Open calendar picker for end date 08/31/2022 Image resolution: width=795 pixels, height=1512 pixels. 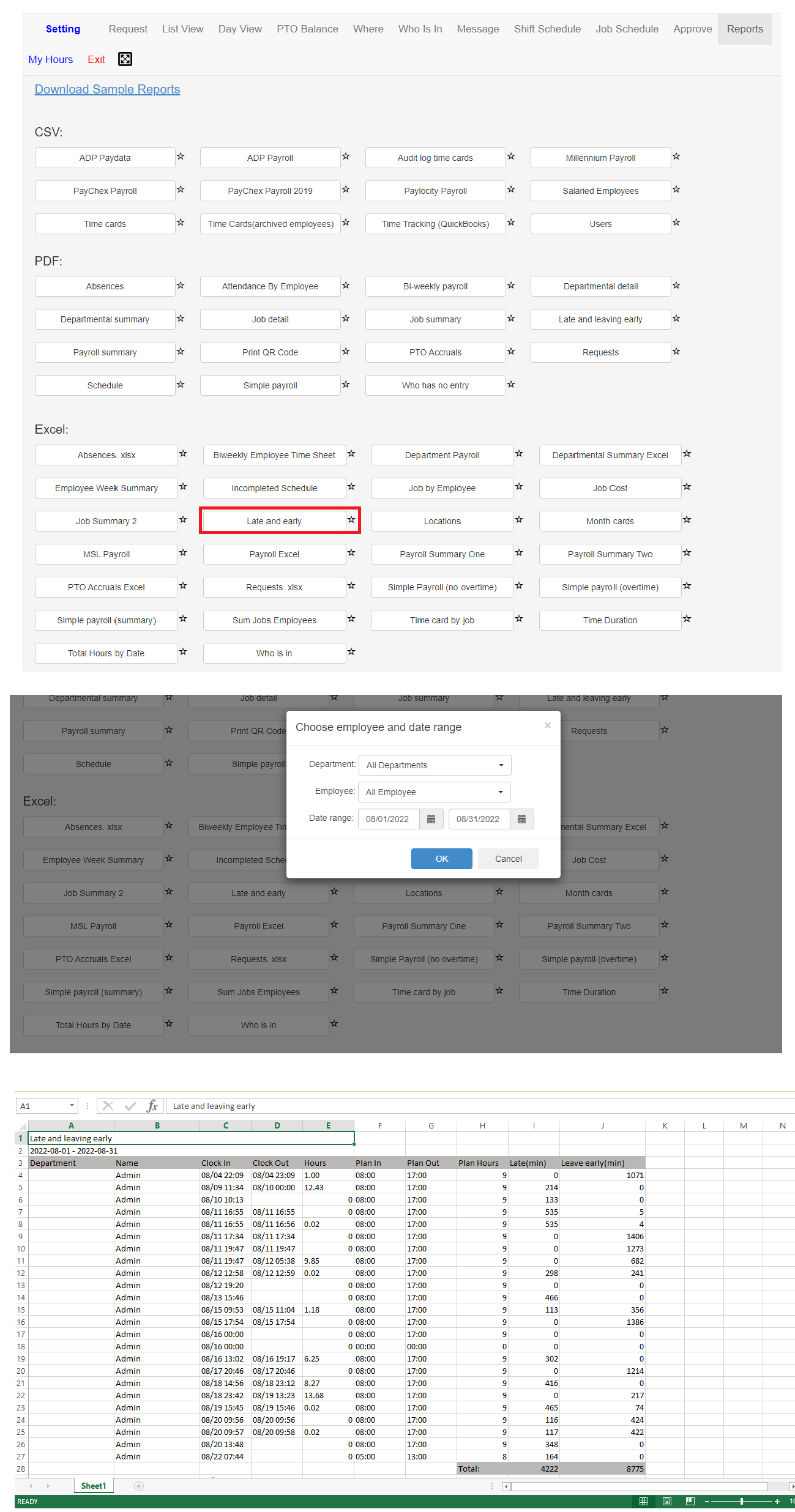[x=521, y=819]
